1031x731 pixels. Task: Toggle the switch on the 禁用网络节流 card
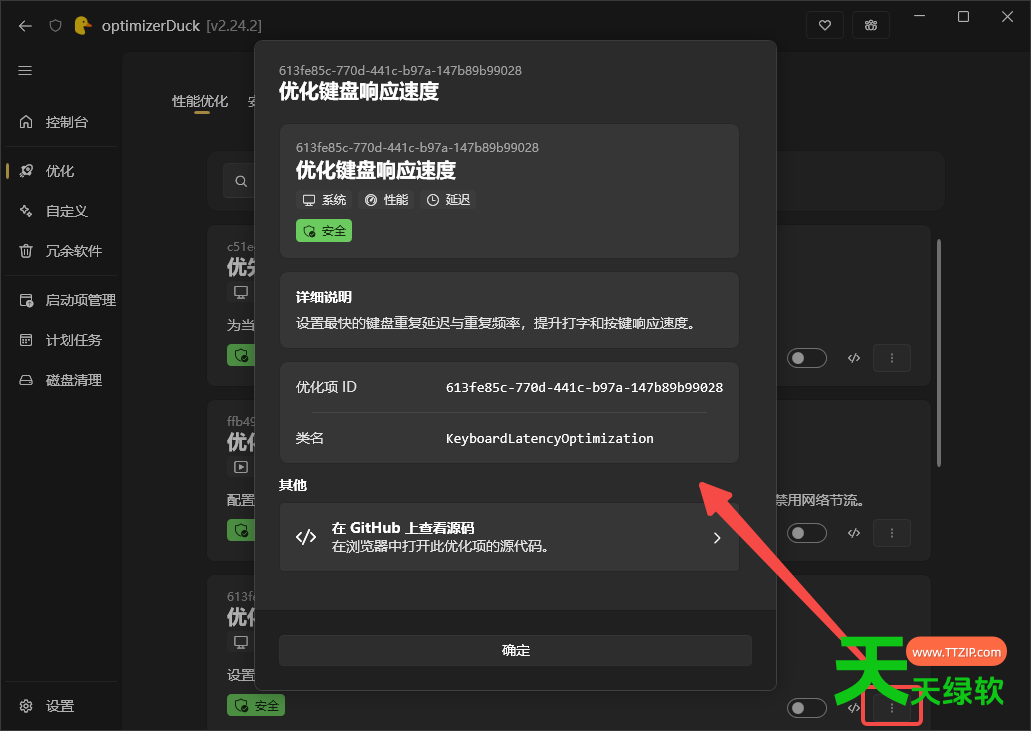click(807, 533)
